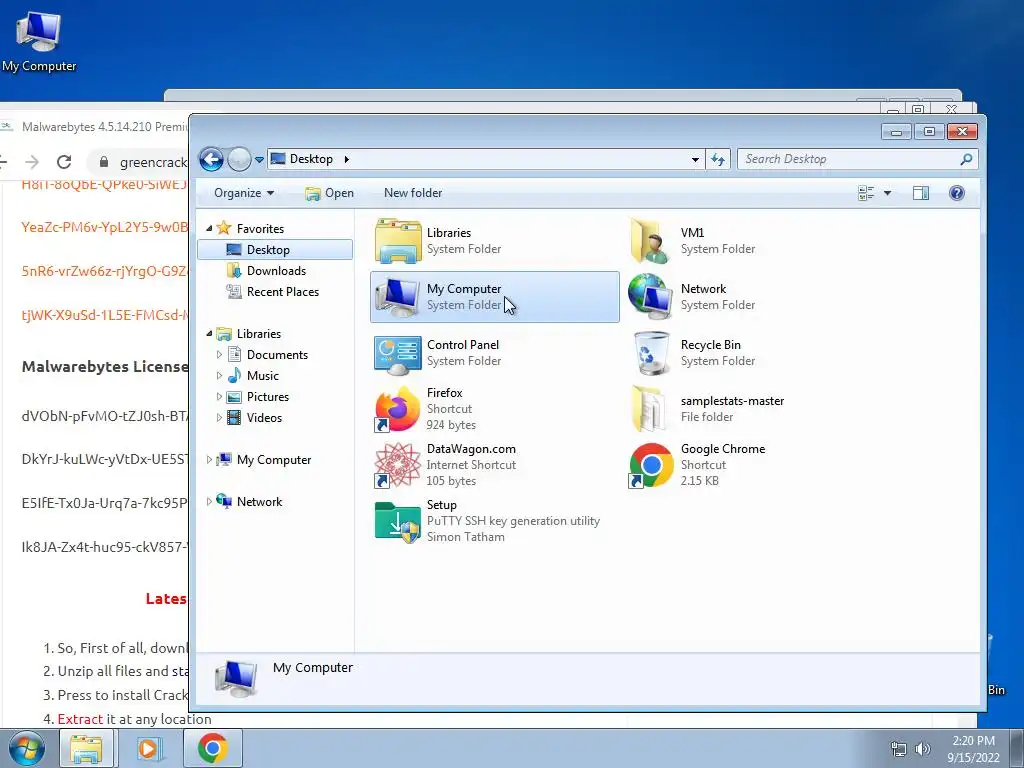Image resolution: width=1024 pixels, height=768 pixels.
Task: Select the Firefox shortcut icon
Action: click(398, 409)
